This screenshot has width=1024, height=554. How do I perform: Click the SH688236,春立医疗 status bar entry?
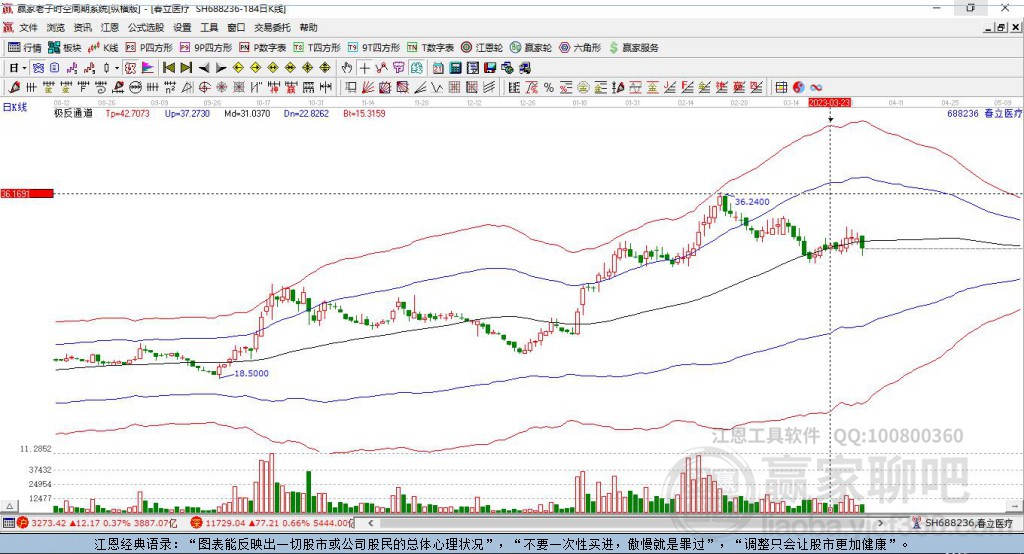coord(963,523)
